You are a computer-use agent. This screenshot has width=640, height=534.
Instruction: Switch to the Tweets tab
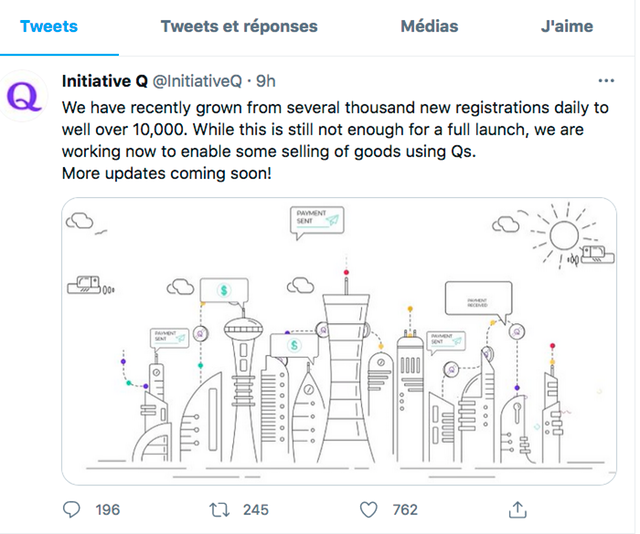(47, 27)
